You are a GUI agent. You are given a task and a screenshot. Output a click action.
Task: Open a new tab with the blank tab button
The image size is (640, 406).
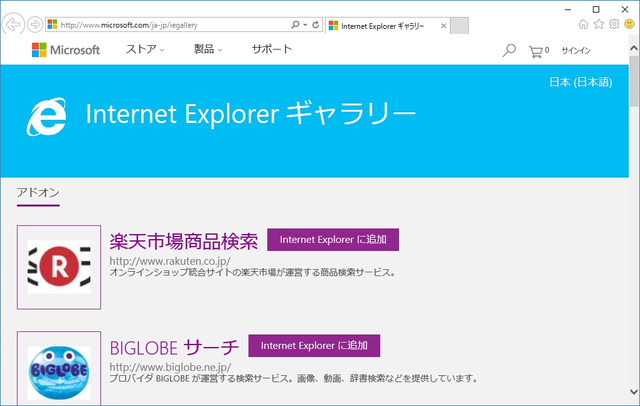coord(459,26)
